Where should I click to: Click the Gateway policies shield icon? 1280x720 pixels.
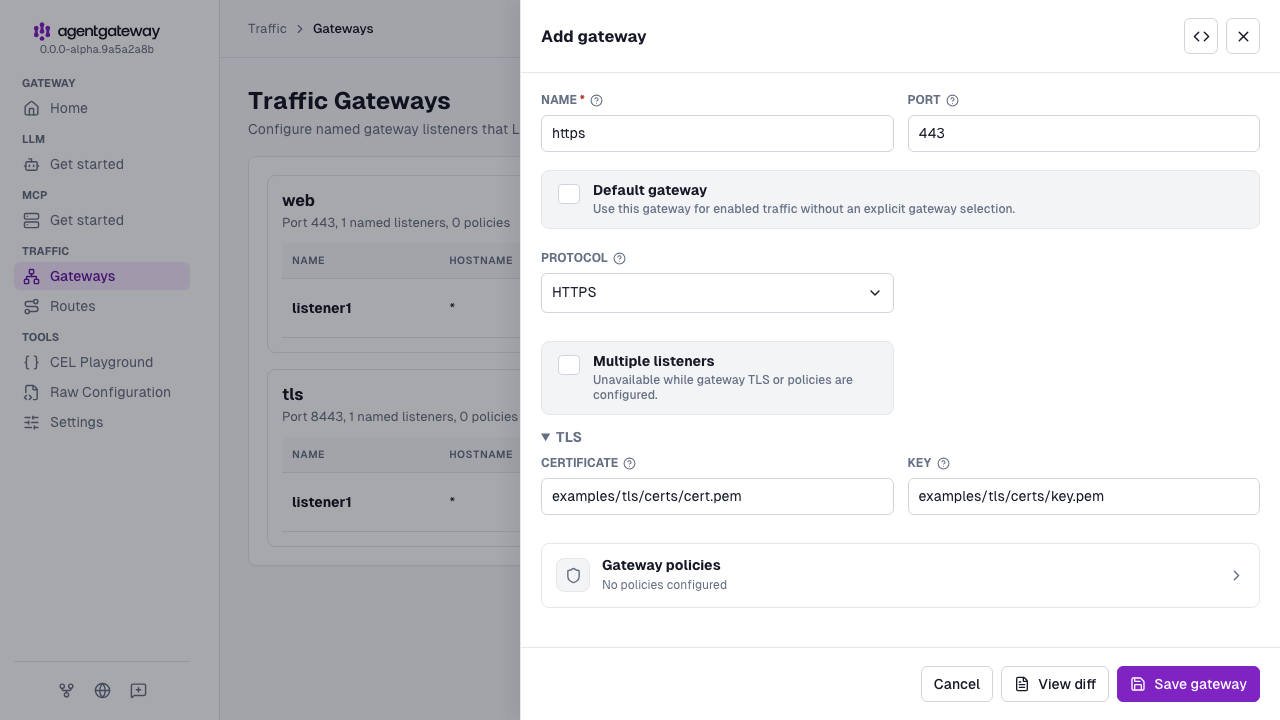click(573, 575)
